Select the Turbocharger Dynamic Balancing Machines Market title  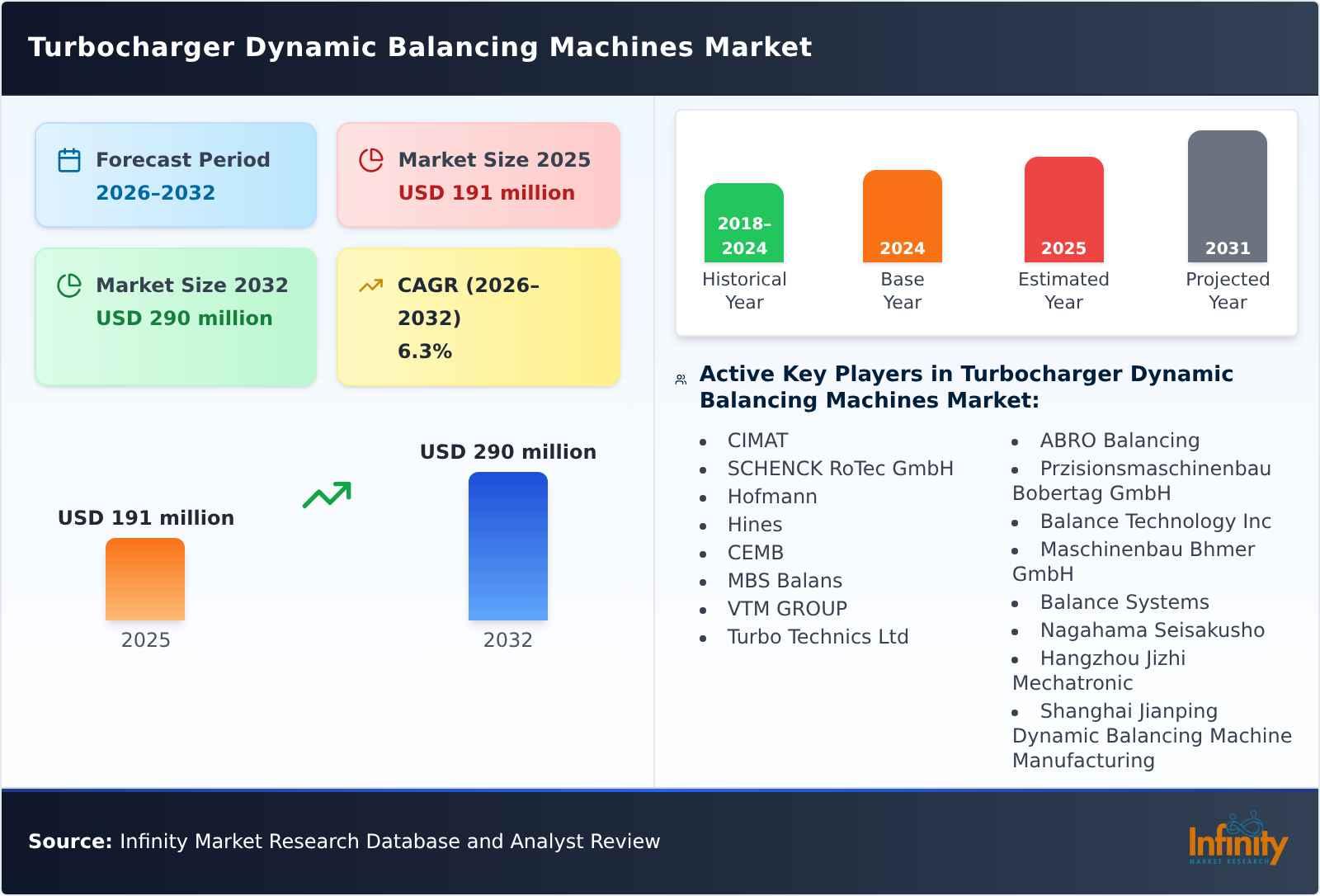coord(420,47)
